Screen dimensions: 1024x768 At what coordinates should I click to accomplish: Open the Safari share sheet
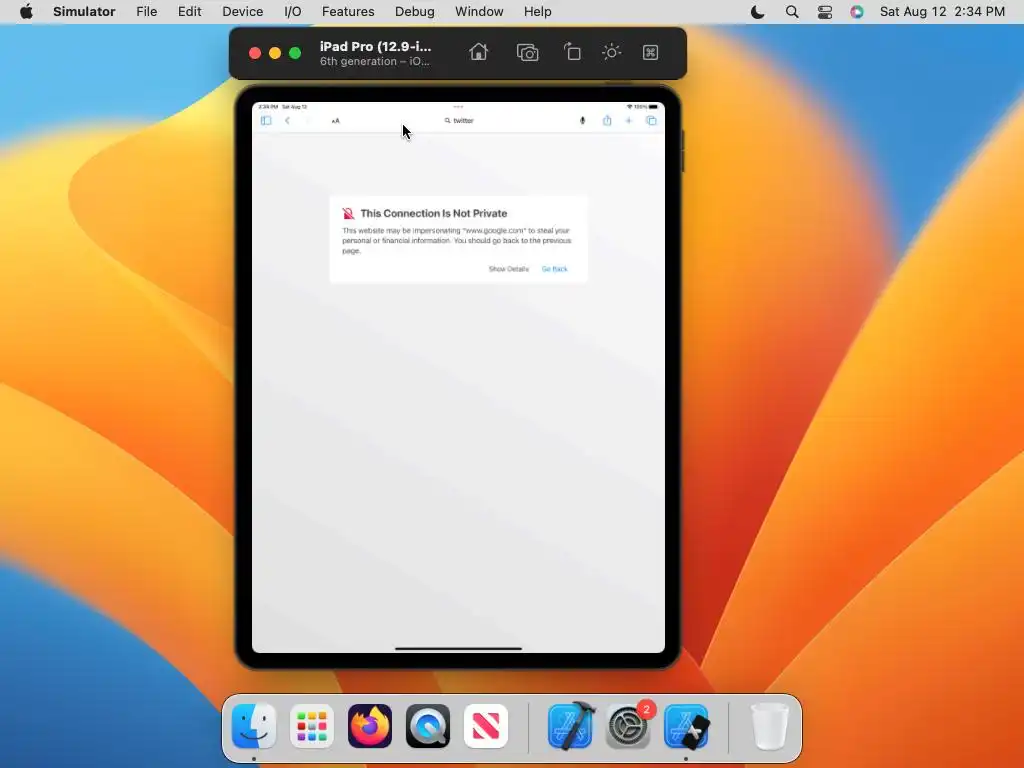(x=607, y=120)
